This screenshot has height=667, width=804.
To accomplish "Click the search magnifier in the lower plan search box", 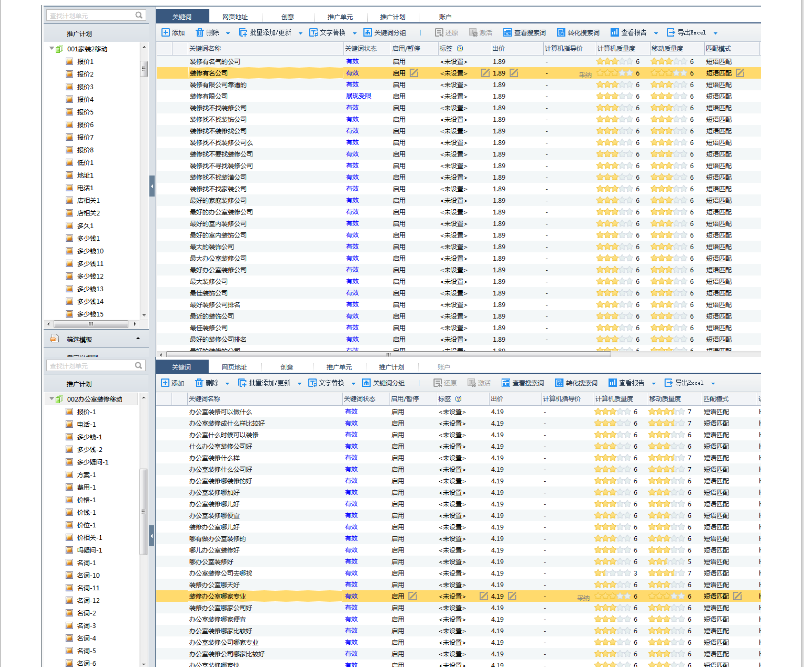I will [x=138, y=366].
